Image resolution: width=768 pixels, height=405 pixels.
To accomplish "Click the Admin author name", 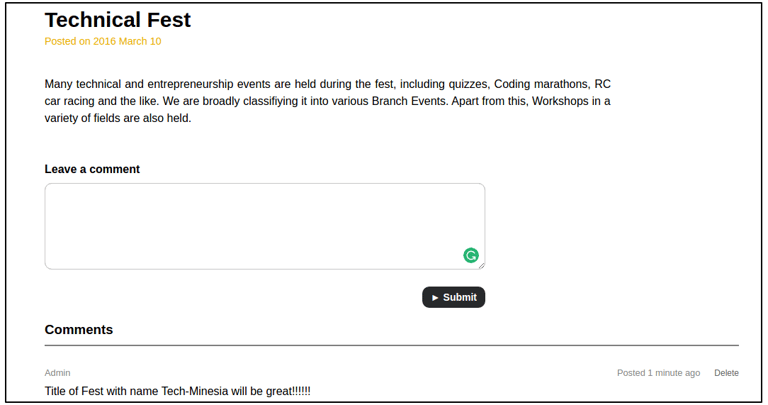I will pos(57,373).
